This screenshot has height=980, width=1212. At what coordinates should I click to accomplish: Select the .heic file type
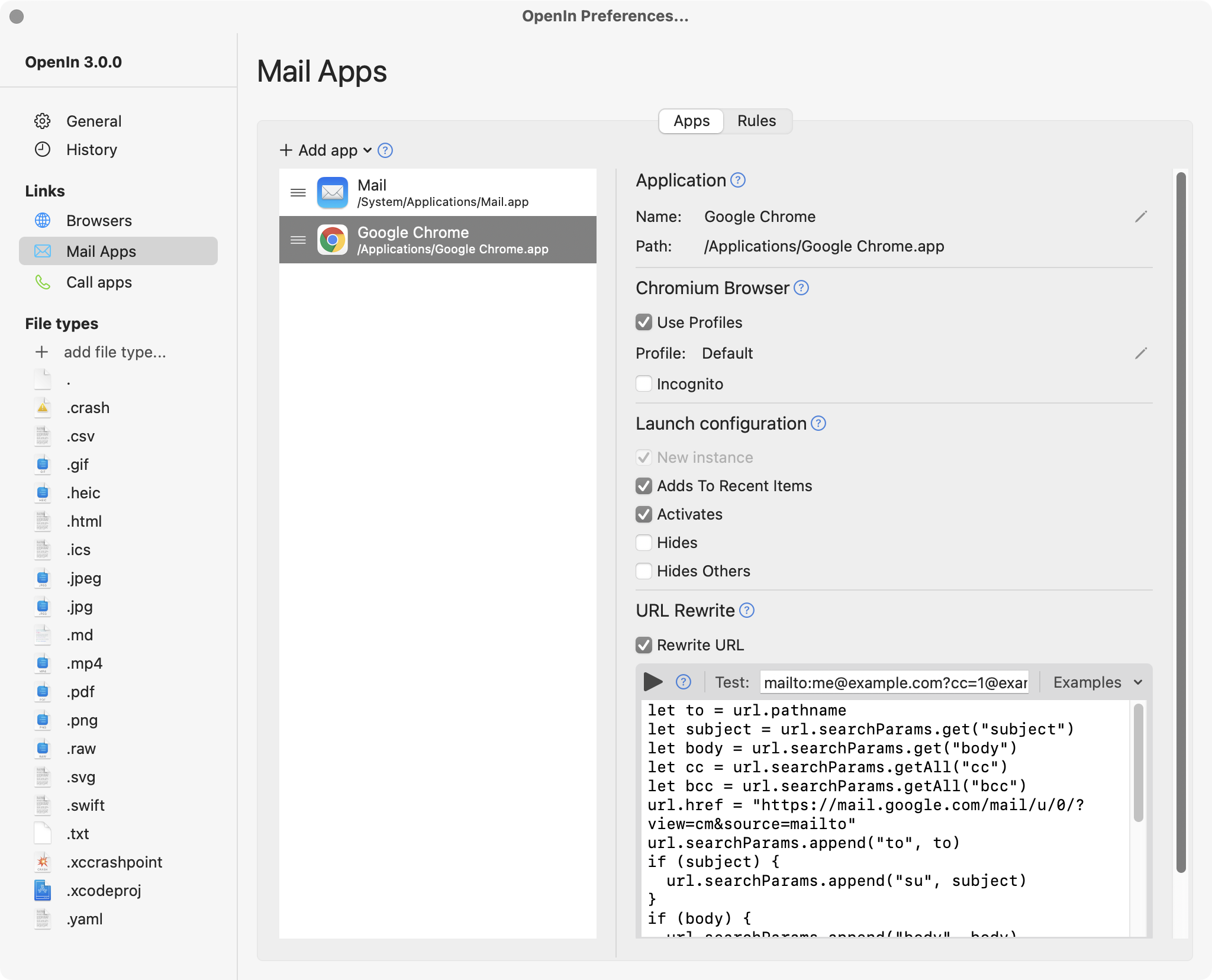[x=83, y=493]
